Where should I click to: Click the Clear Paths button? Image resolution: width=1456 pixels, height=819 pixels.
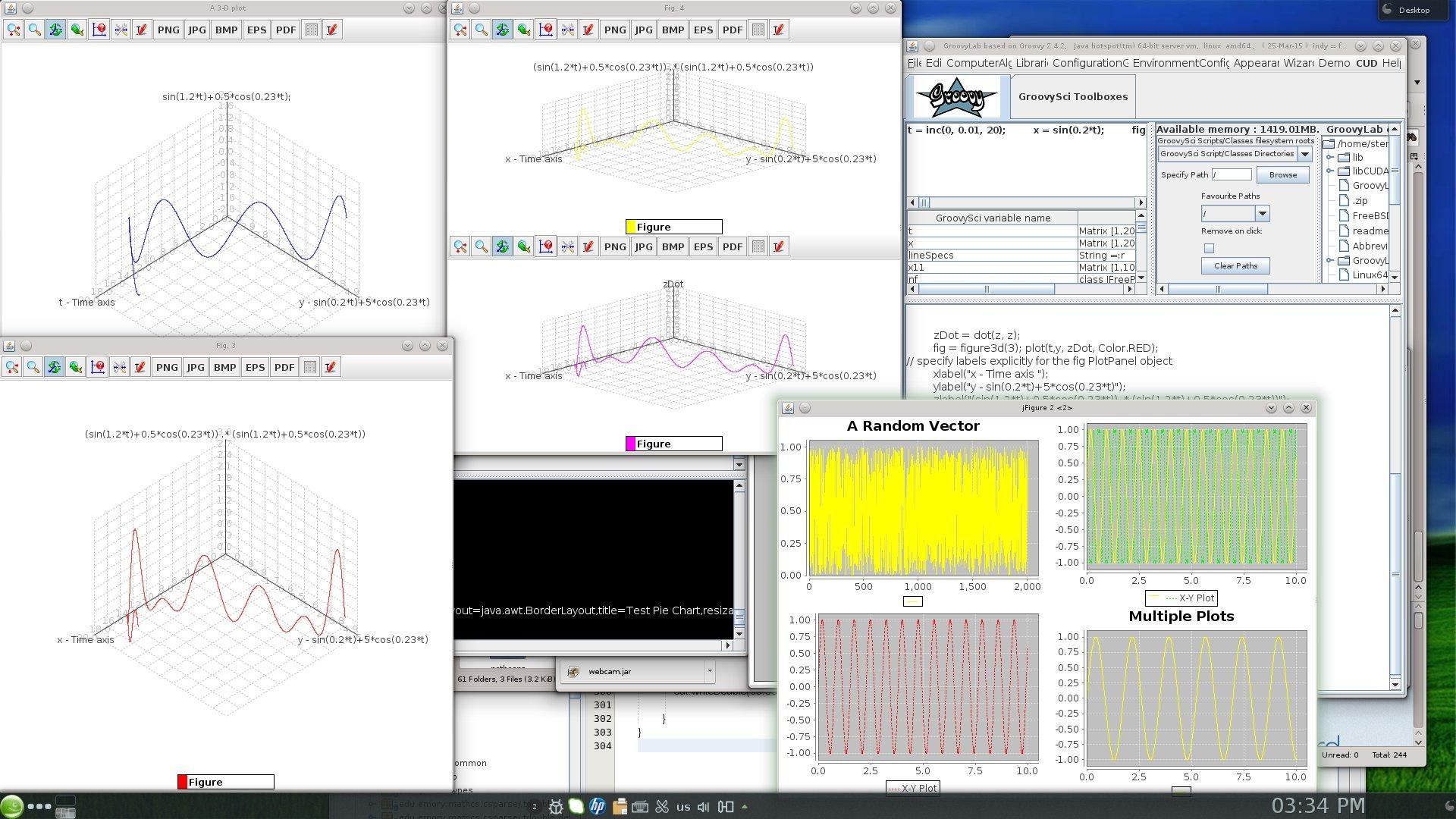pyautogui.click(x=1235, y=266)
